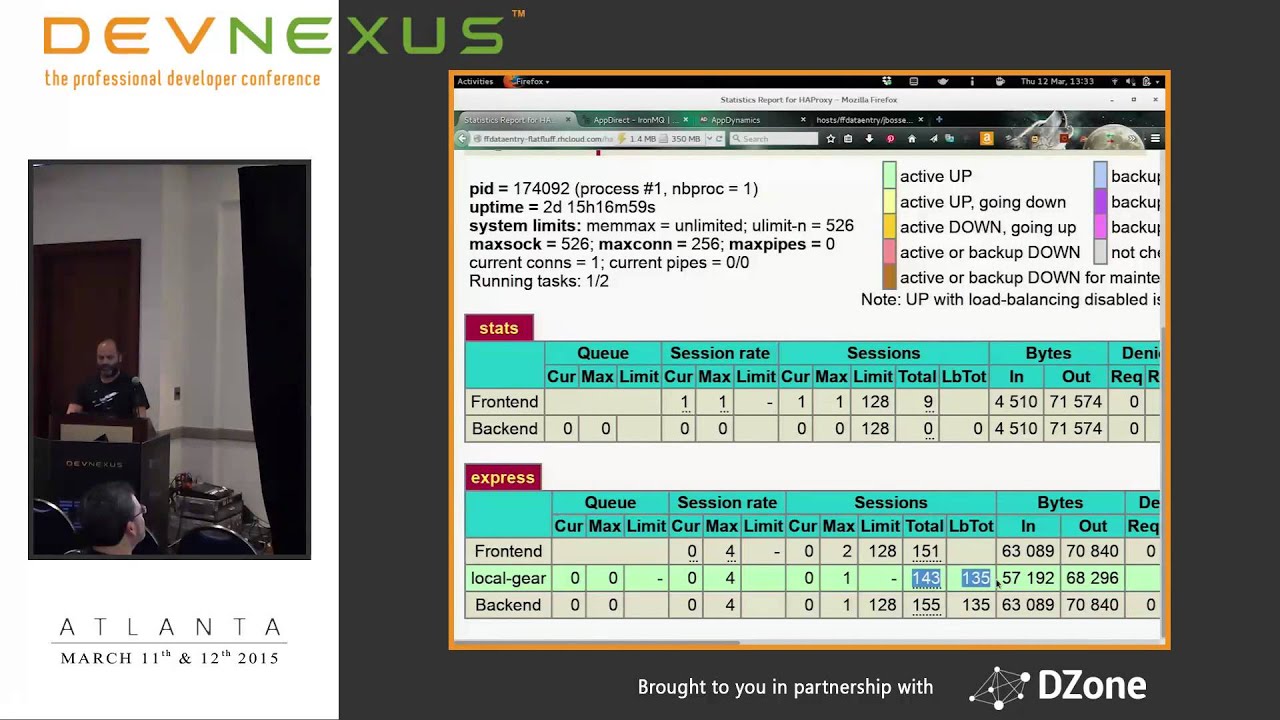Click the Firefox back arrow button

[461, 139]
